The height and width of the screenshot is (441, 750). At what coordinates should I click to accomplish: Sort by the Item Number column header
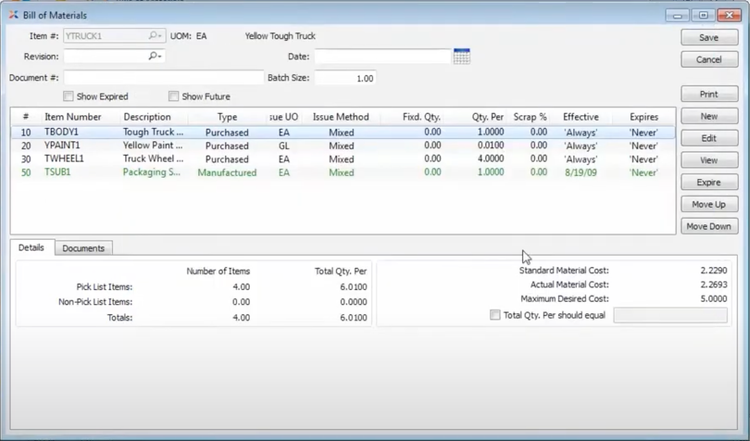72,117
